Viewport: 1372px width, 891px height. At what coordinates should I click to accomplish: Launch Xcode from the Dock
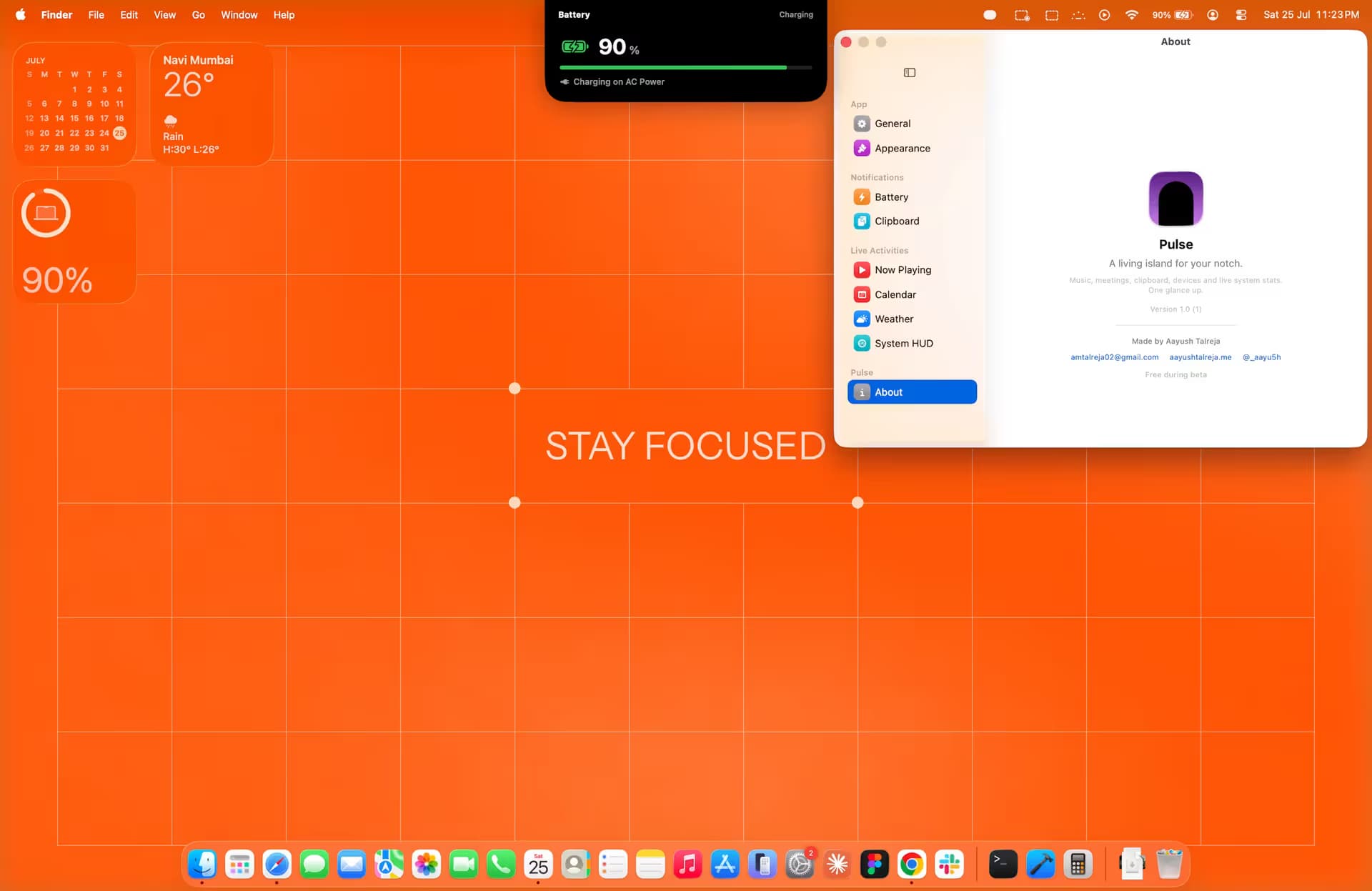(1040, 865)
